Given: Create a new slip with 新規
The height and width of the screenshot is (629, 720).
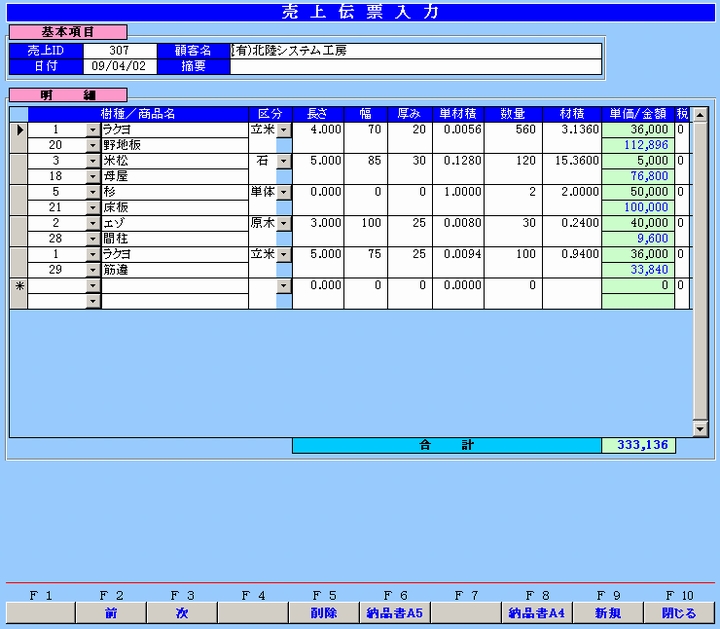Looking at the screenshot, I should tap(608, 613).
